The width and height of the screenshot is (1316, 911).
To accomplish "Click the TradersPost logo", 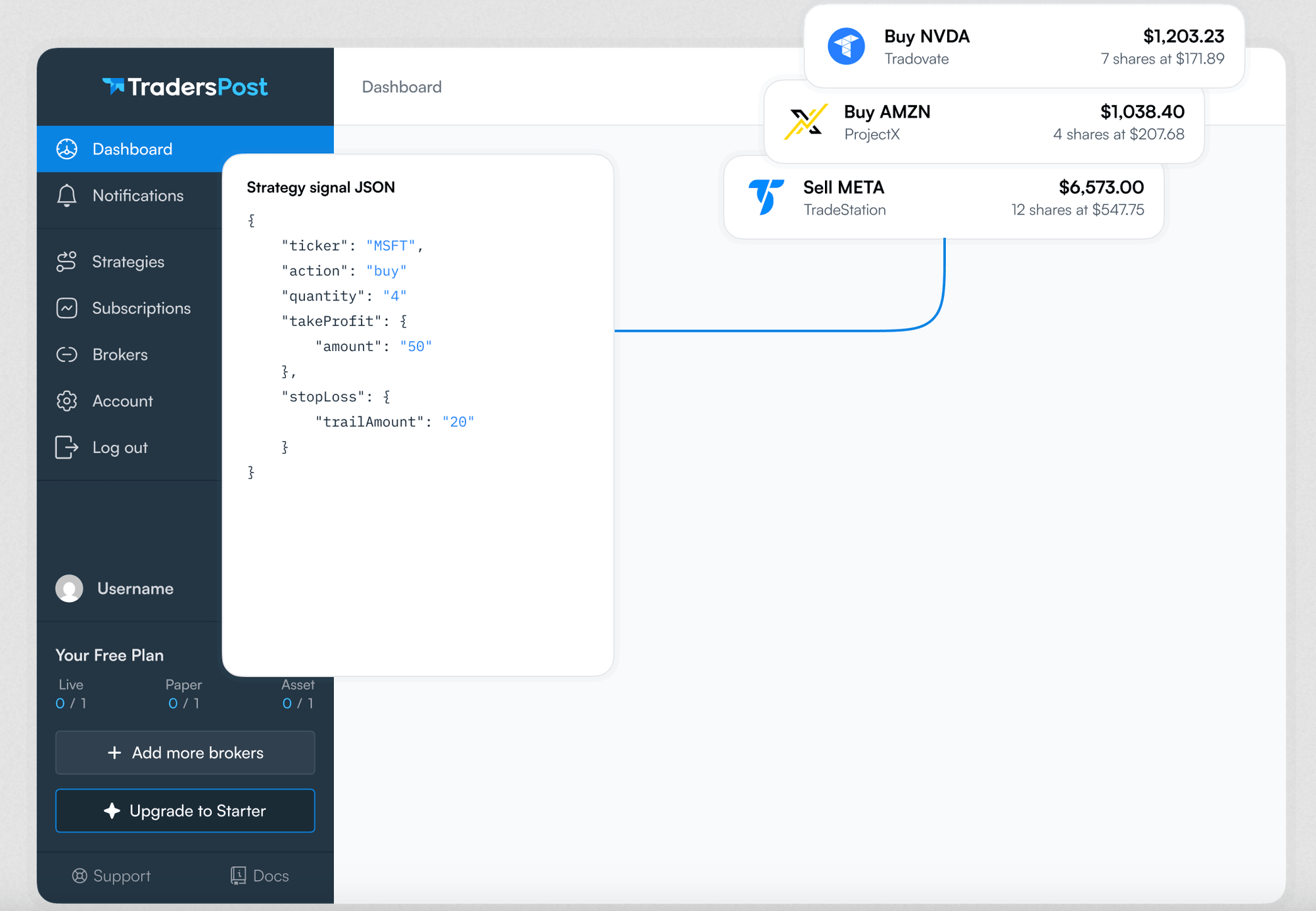I will coord(185,87).
